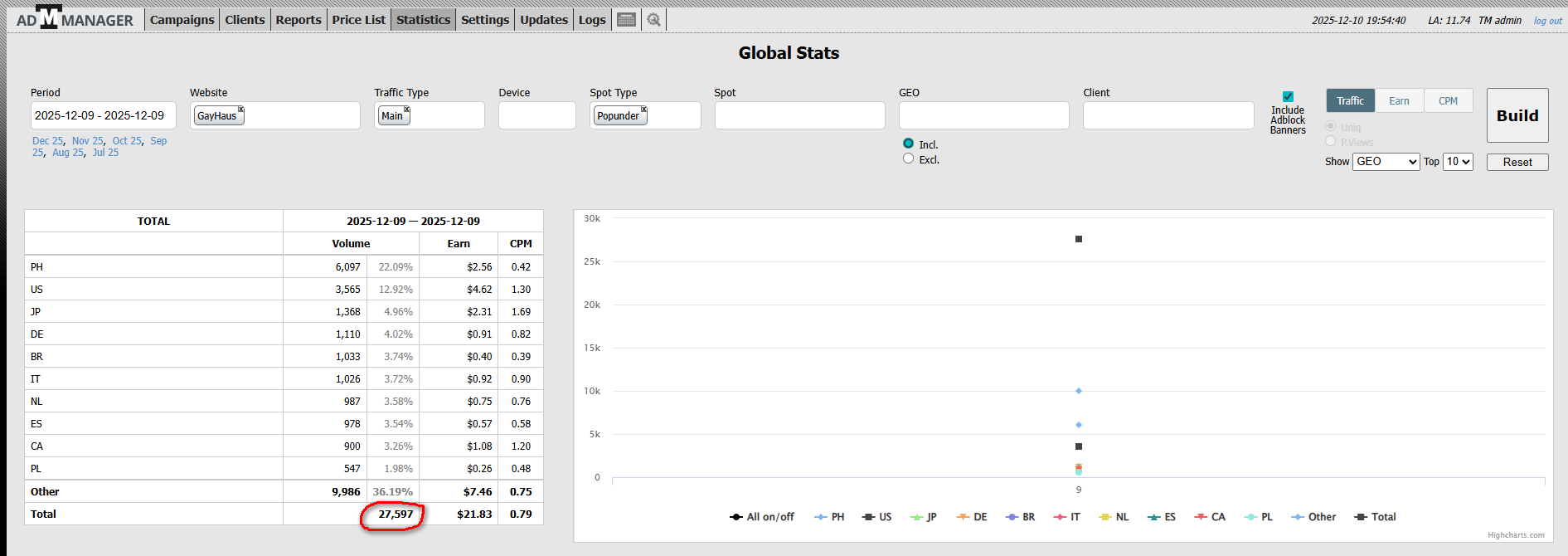This screenshot has height=556, width=1568.
Task: Select the P.Views radio option
Action: (x=1330, y=141)
